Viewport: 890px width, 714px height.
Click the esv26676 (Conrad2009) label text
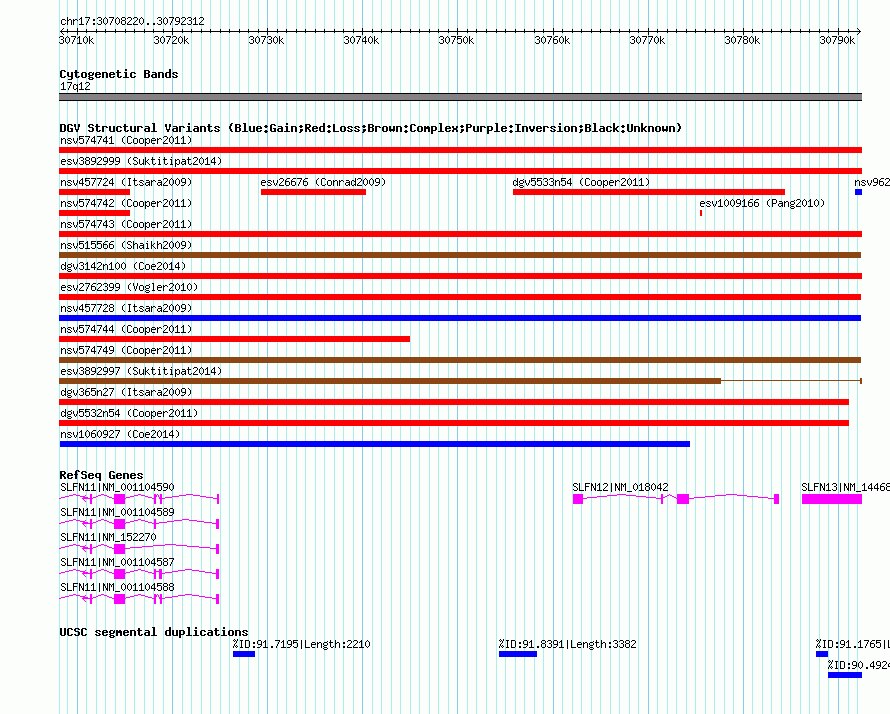[323, 182]
